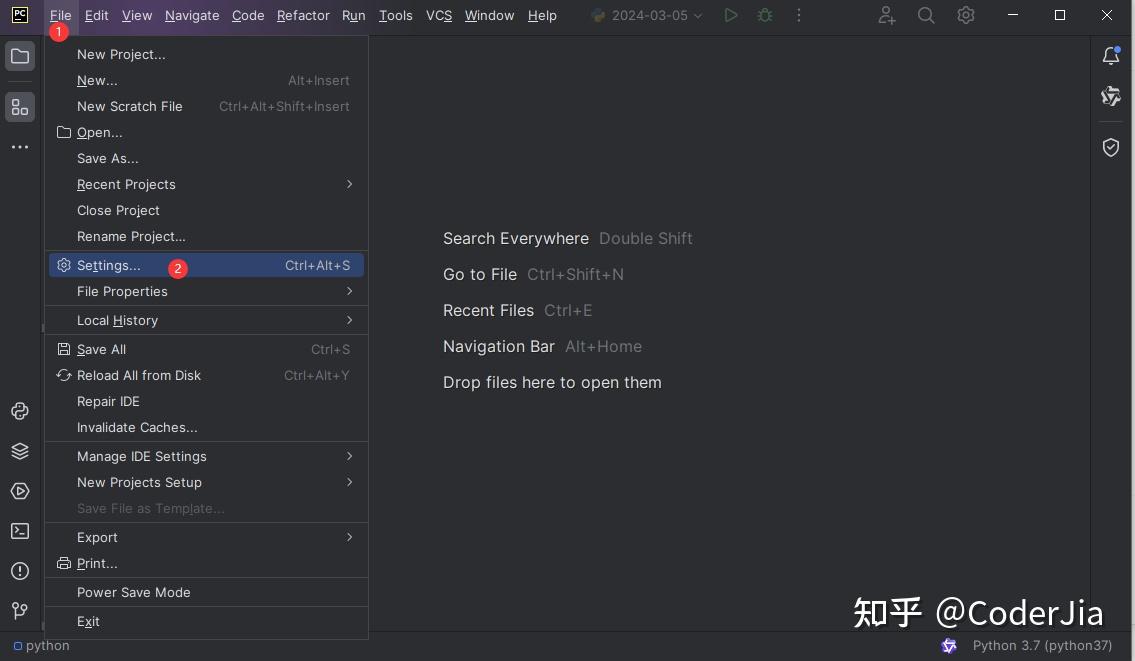Open the Python Console icon in sidebar
The height and width of the screenshot is (661, 1135).
pos(20,411)
